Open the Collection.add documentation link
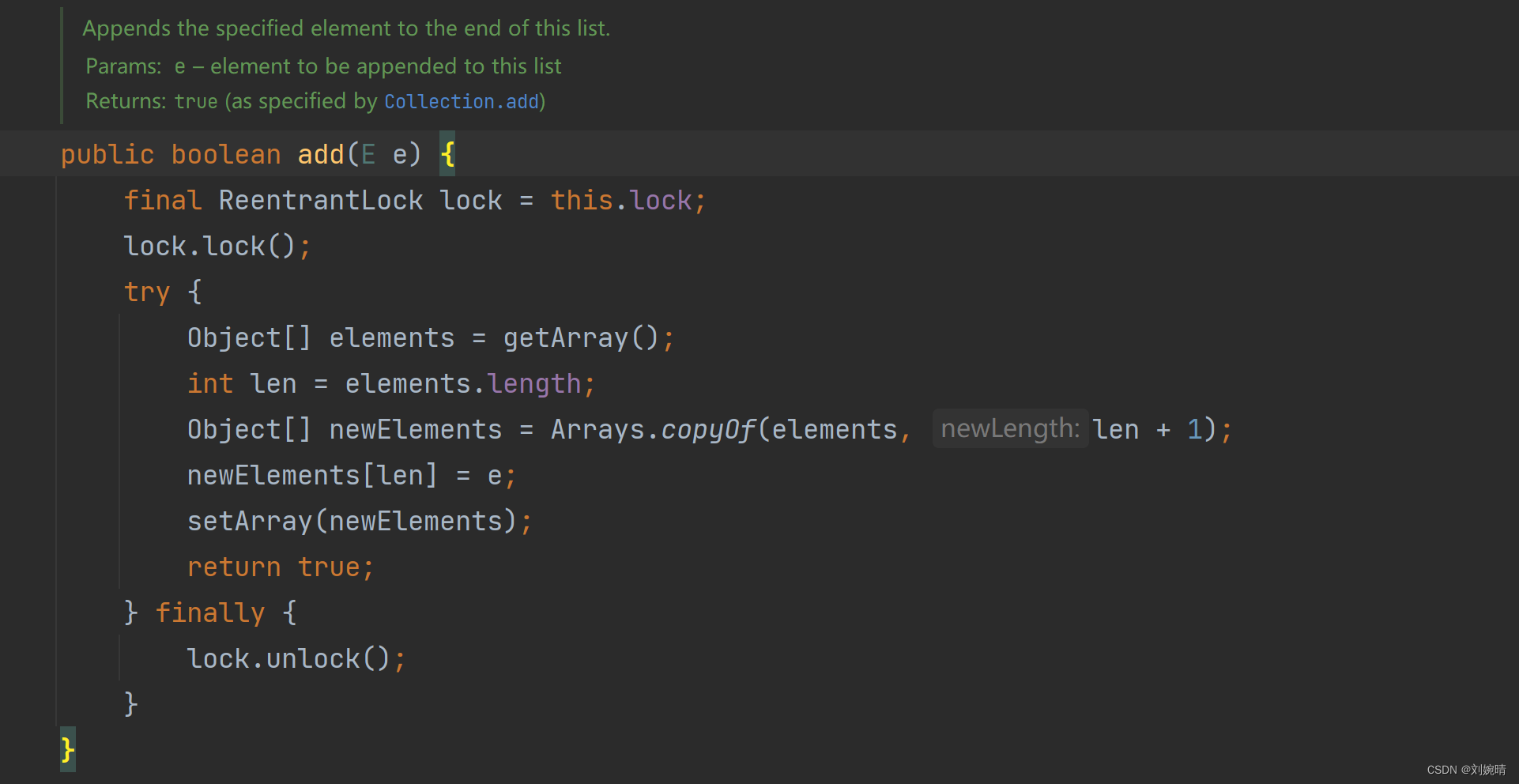This screenshot has width=1519, height=784. [462, 102]
